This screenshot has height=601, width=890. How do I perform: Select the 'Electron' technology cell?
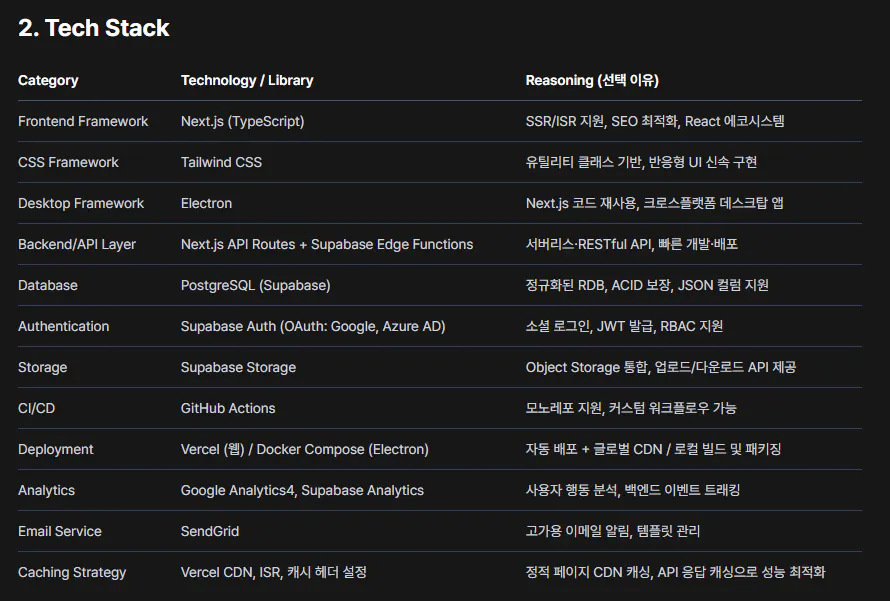[x=206, y=203]
